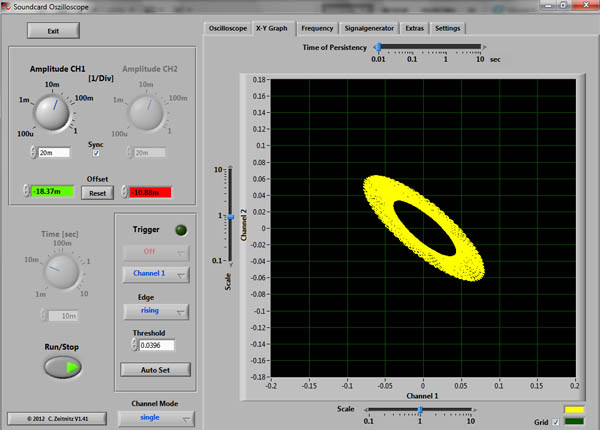The height and width of the screenshot is (430, 600).
Task: Toggle the Sync checkbox
Action: (96, 153)
